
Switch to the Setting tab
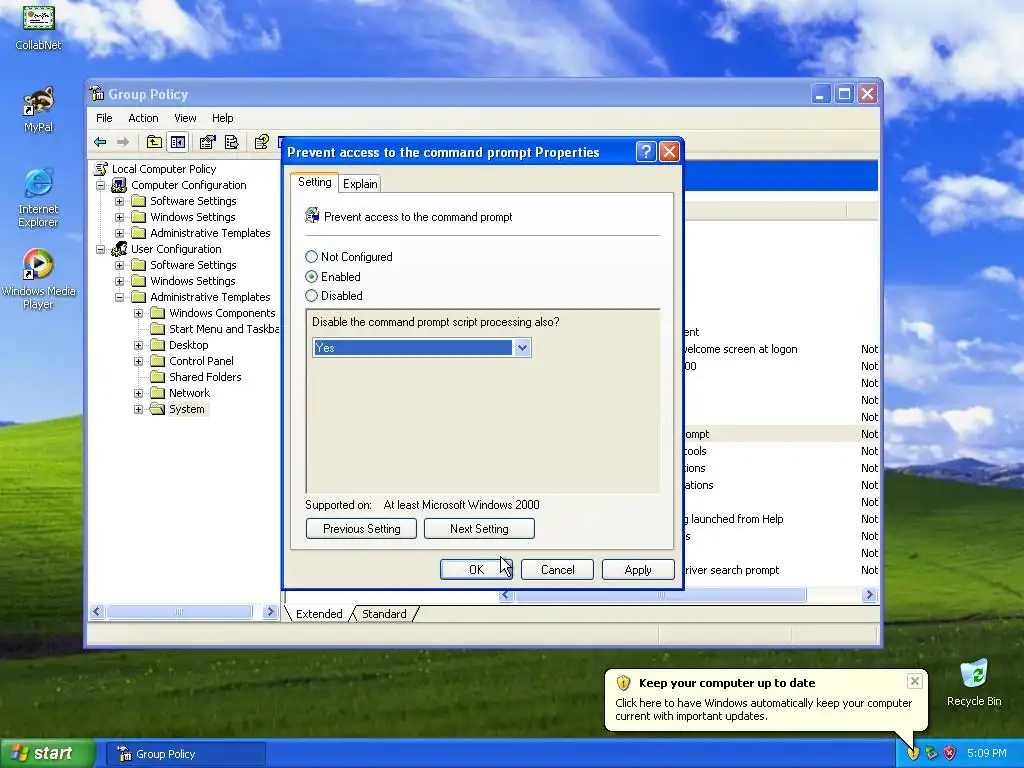[x=314, y=182]
